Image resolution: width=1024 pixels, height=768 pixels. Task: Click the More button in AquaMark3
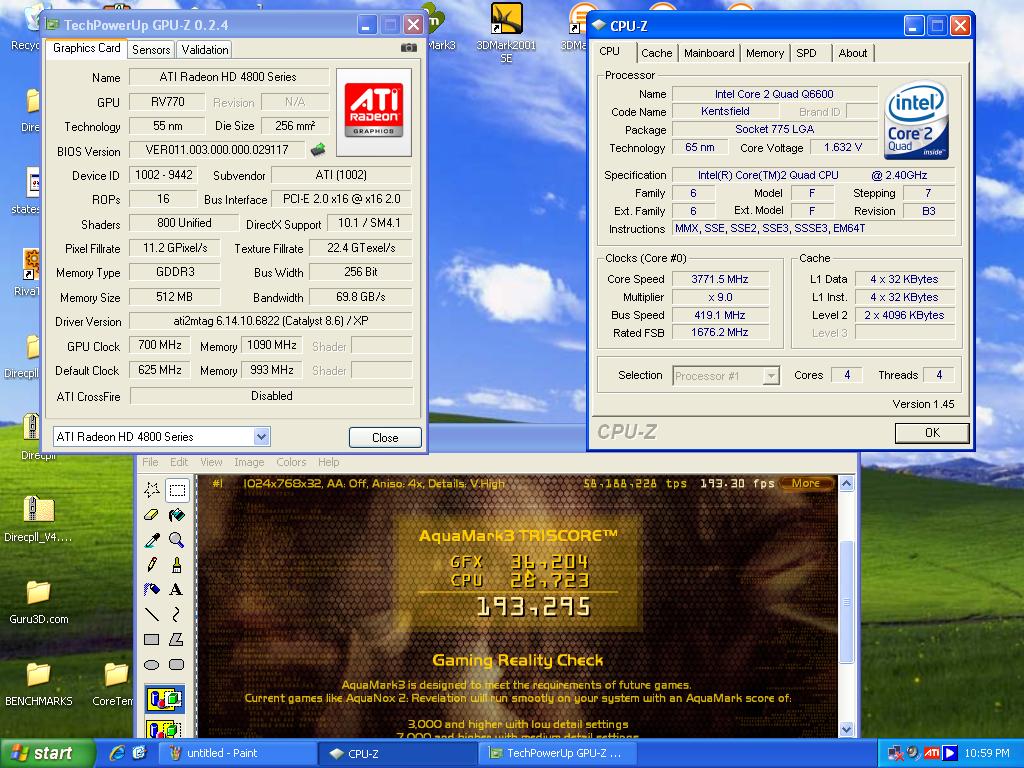coord(807,483)
